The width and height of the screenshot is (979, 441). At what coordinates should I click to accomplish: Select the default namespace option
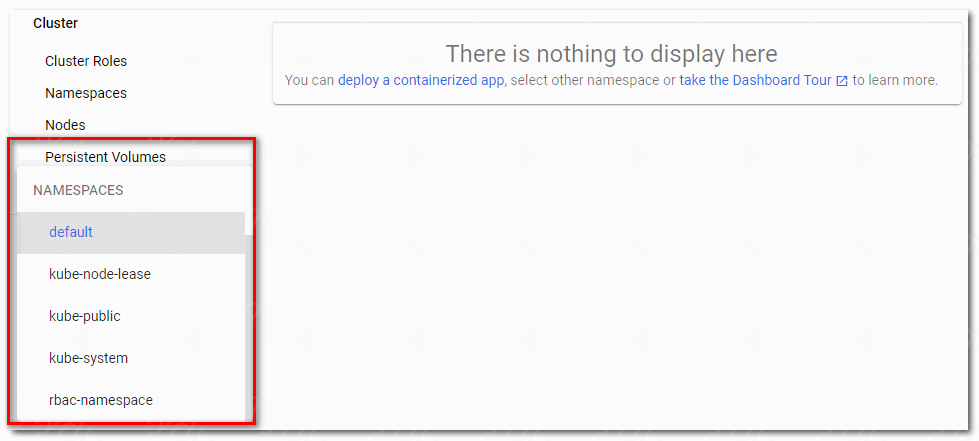71,232
